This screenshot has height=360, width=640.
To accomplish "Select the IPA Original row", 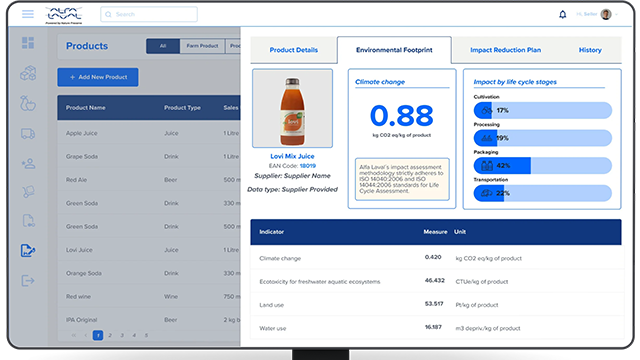I will pyautogui.click(x=149, y=320).
